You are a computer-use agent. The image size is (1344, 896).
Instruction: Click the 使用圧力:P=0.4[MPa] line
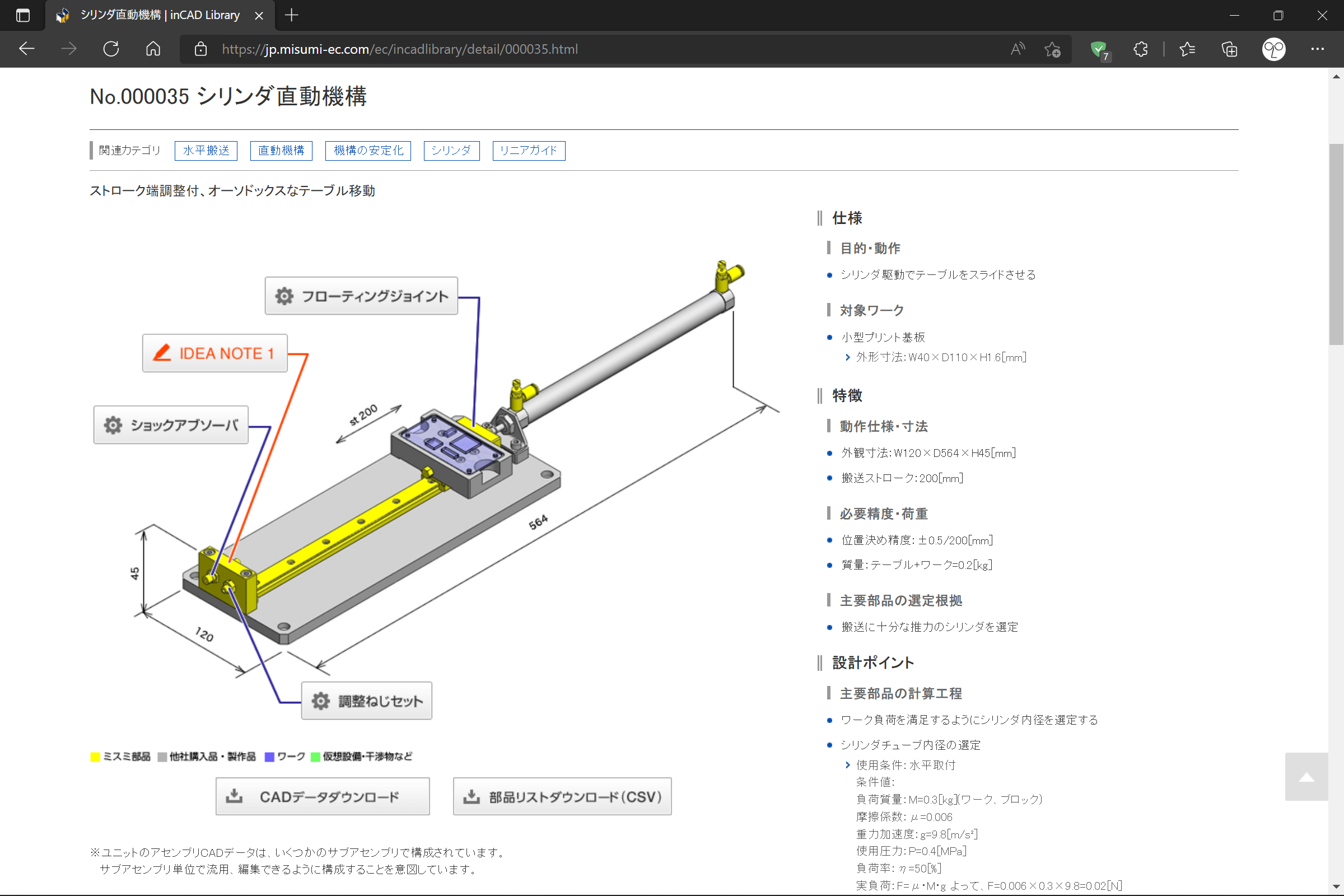[911, 851]
